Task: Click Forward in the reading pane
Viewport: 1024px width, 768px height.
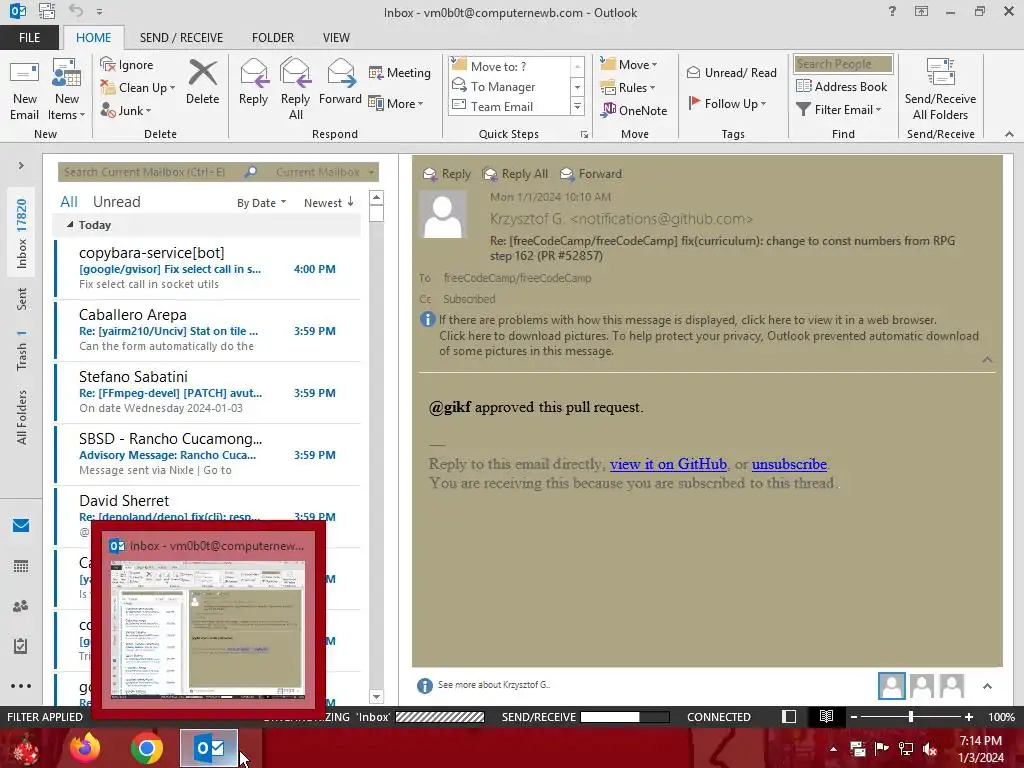Action: coord(591,174)
